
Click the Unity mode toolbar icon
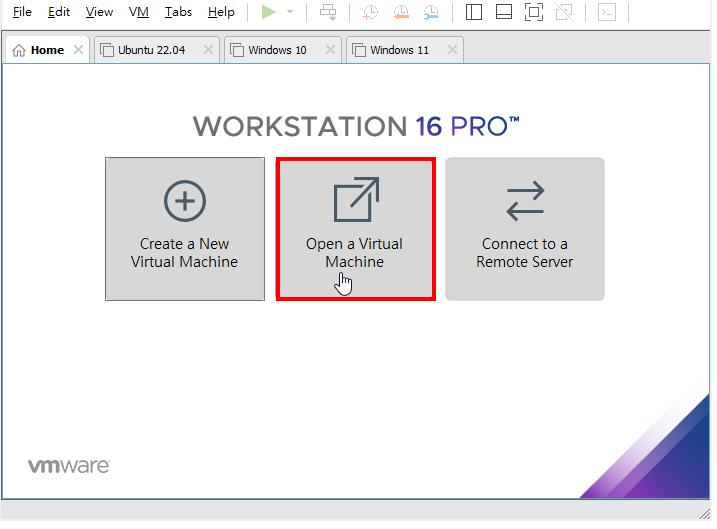coord(564,12)
